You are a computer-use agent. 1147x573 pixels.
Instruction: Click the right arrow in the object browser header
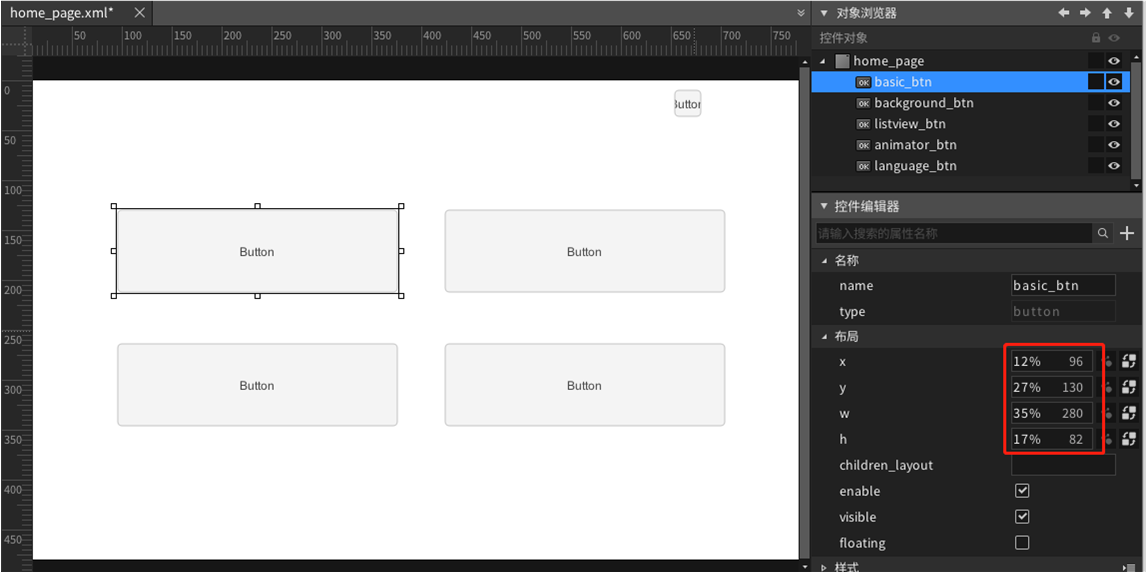click(1086, 13)
